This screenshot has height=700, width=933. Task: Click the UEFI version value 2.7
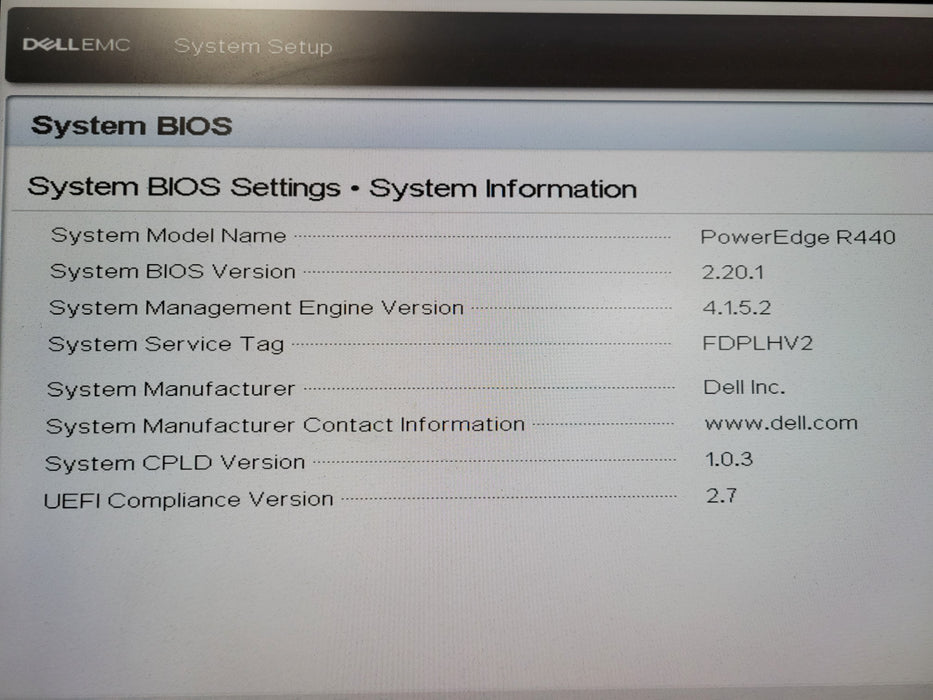pyautogui.click(x=721, y=495)
